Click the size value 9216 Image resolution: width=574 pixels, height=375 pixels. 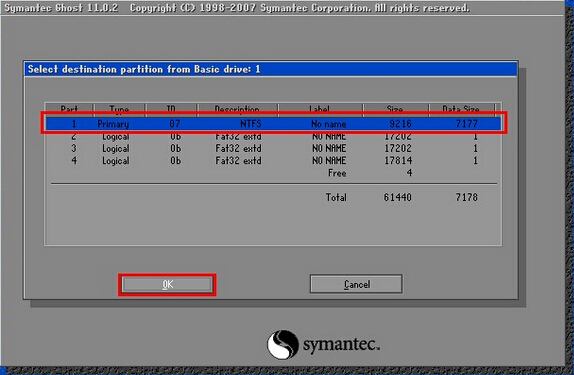[x=400, y=124]
